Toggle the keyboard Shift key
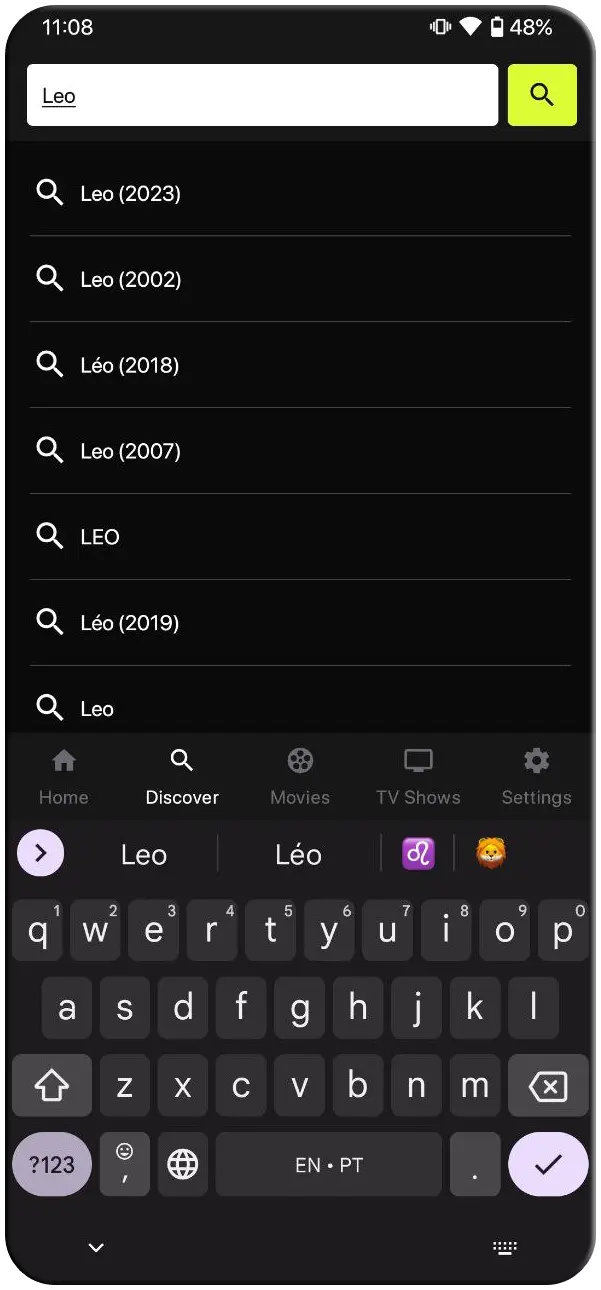Image resolution: width=601 pixels, height=1290 pixels. [x=52, y=1085]
